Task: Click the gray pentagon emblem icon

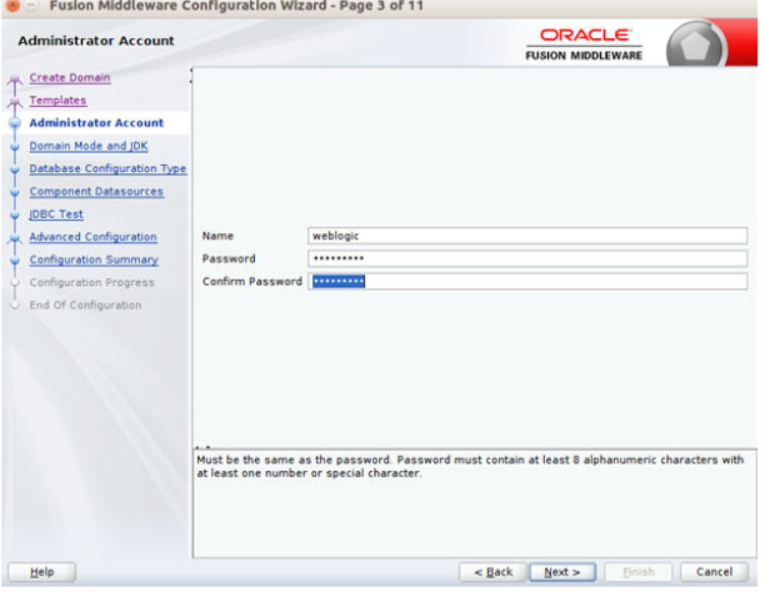Action: [695, 46]
